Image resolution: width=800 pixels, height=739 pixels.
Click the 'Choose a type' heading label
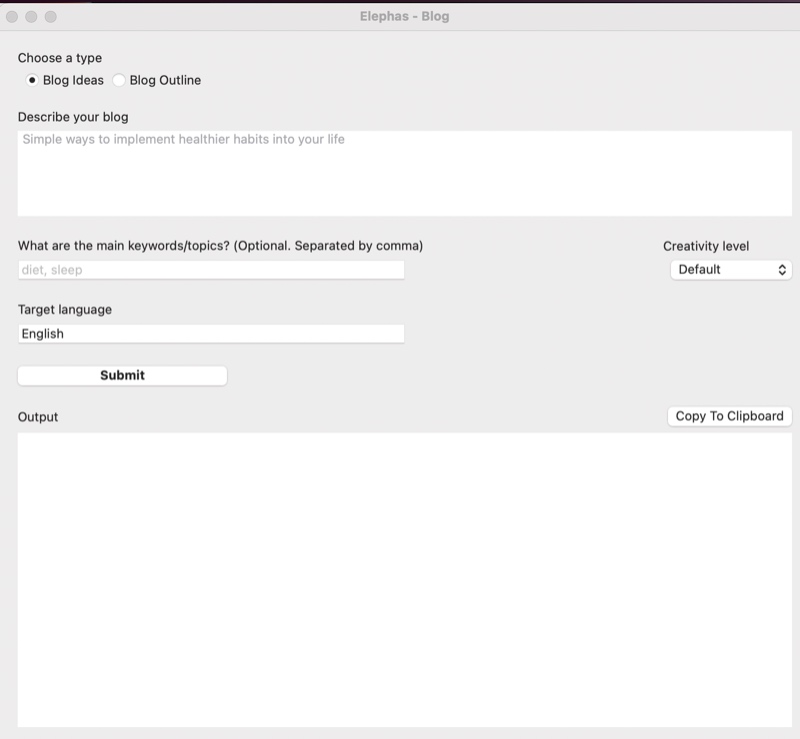[60, 58]
